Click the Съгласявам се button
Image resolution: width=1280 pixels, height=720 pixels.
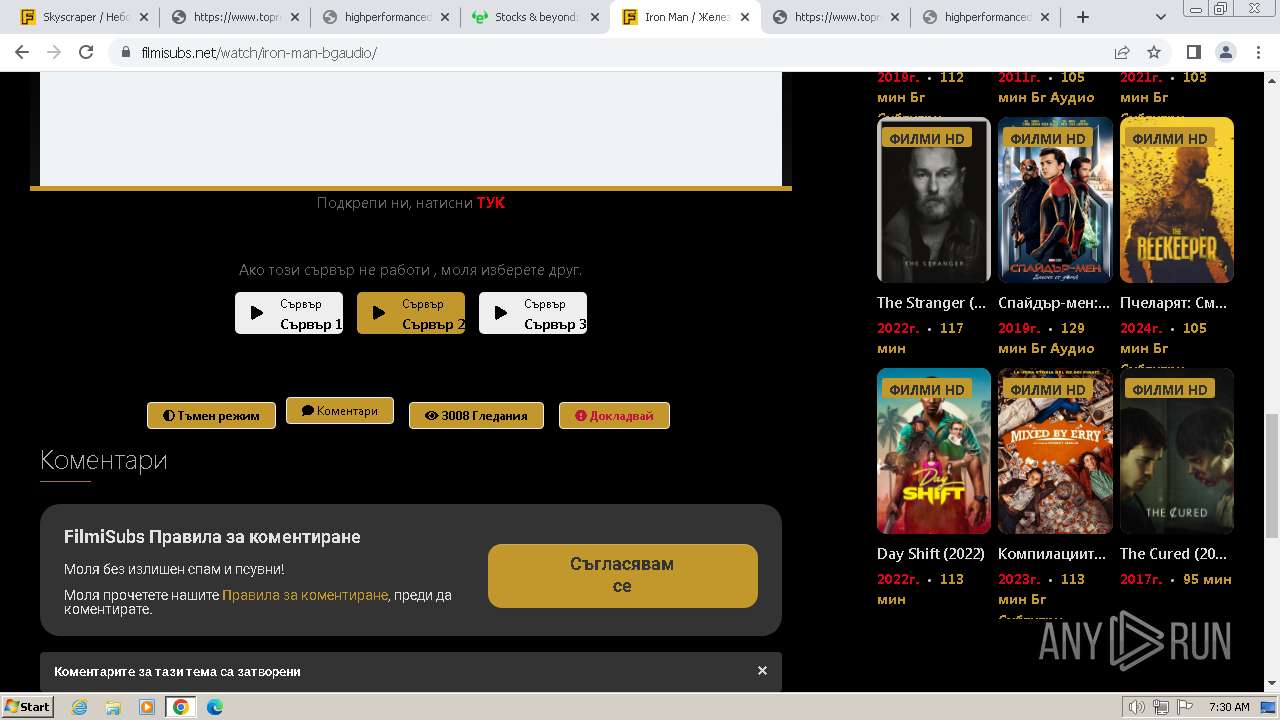pos(622,575)
